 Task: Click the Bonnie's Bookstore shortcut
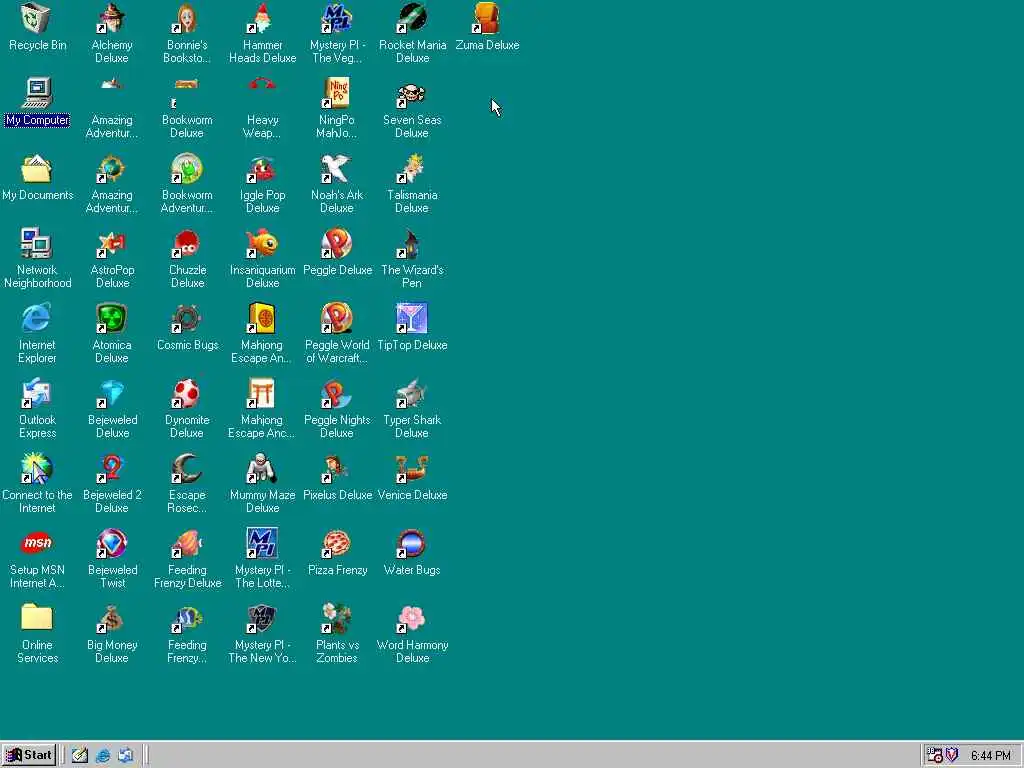(187, 18)
